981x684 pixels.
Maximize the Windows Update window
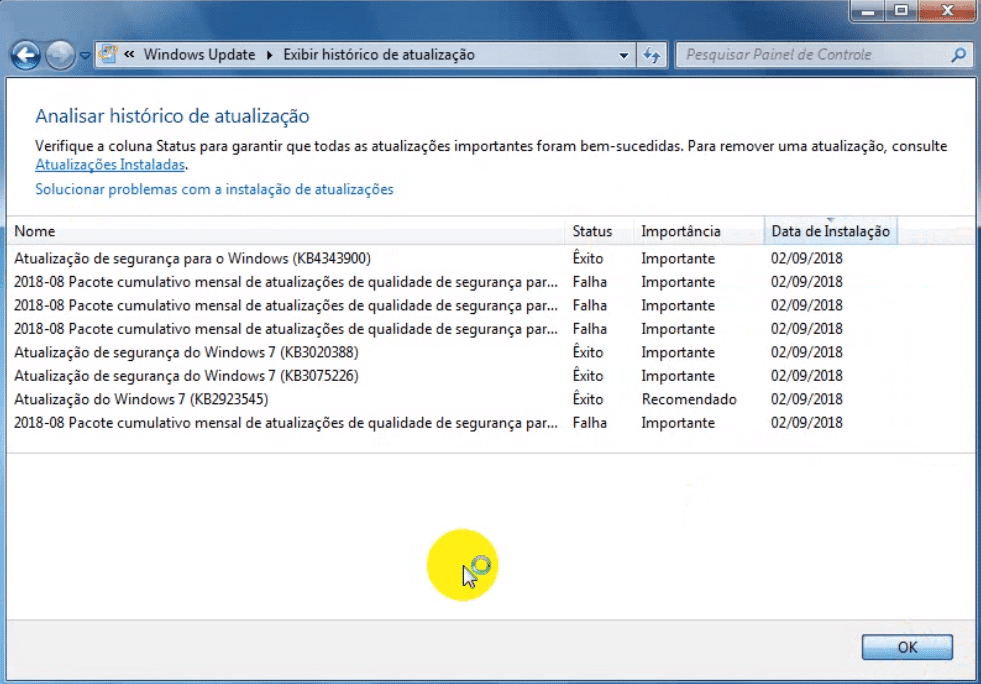pyautogui.click(x=901, y=11)
